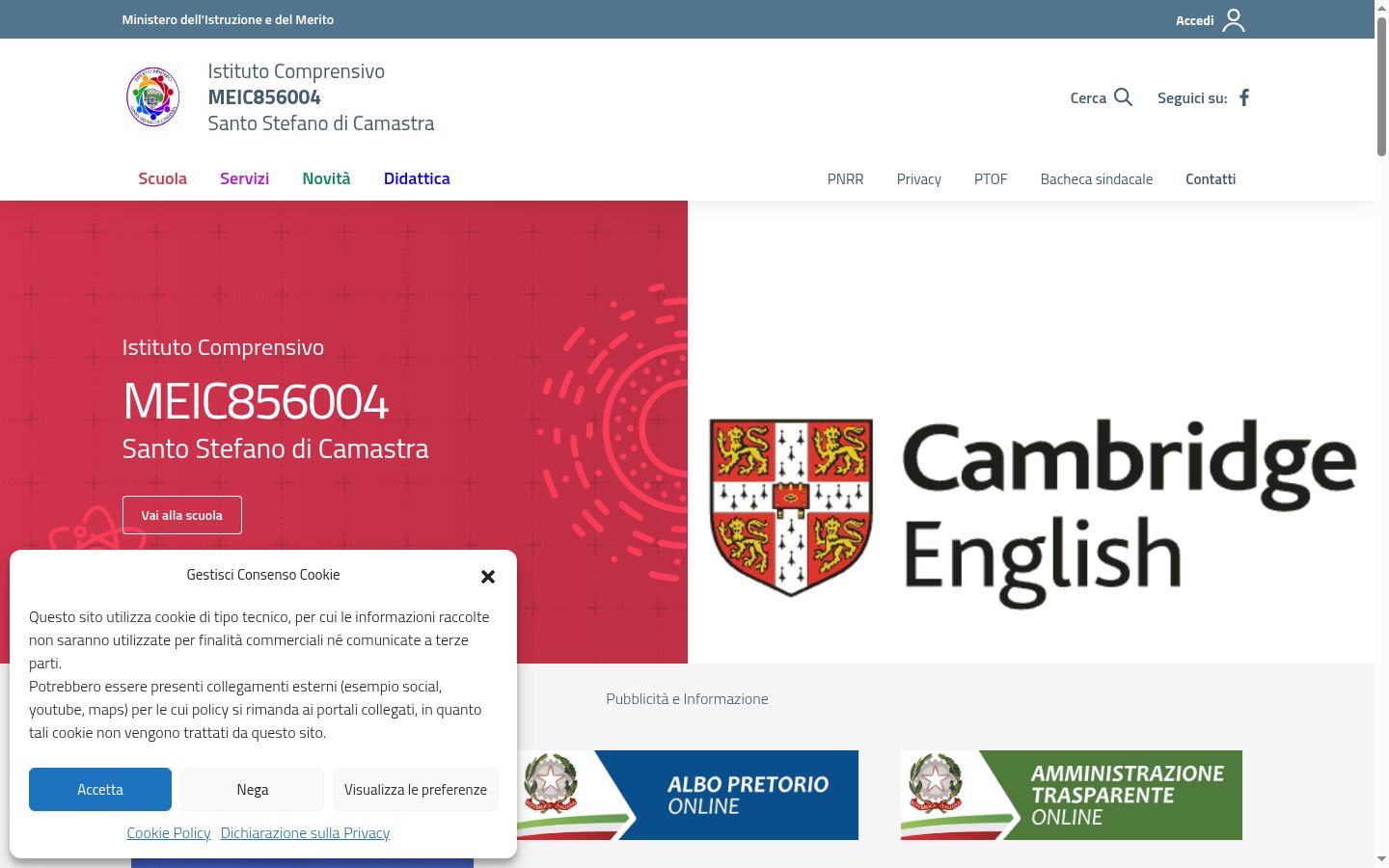Open the PTOF page
This screenshot has width=1389, height=868.
[x=991, y=179]
